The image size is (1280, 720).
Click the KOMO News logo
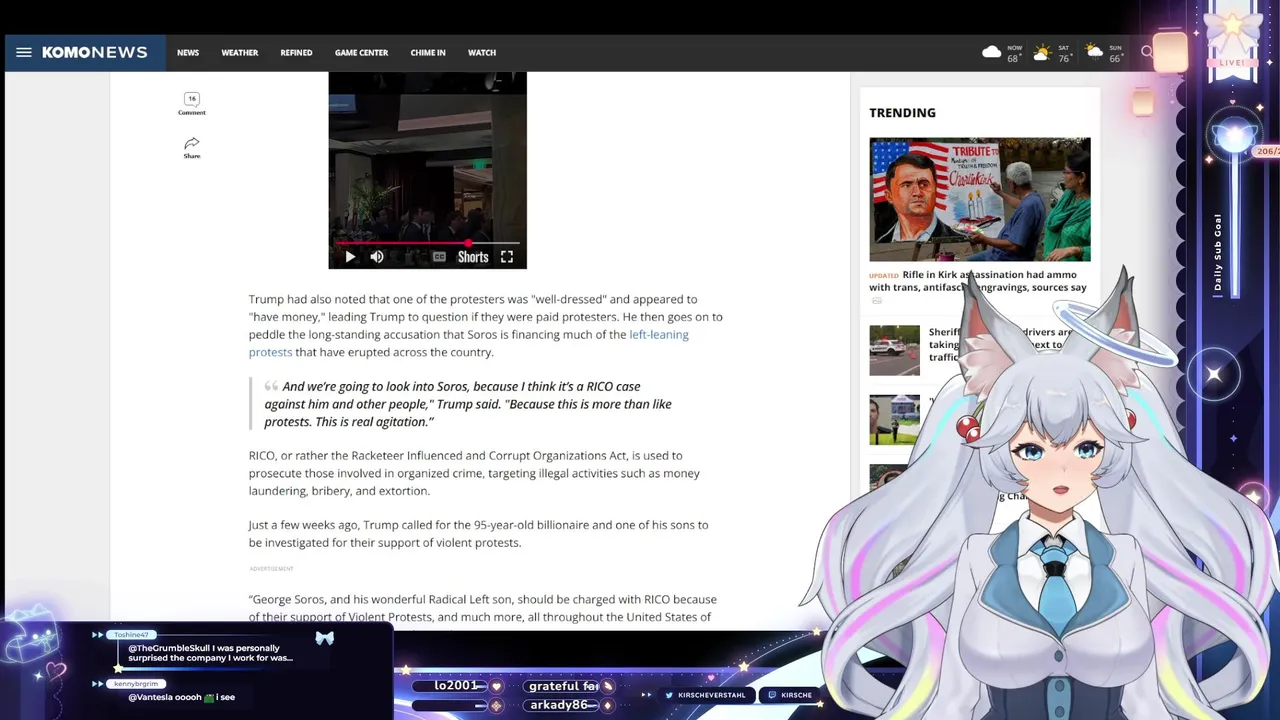click(x=95, y=52)
